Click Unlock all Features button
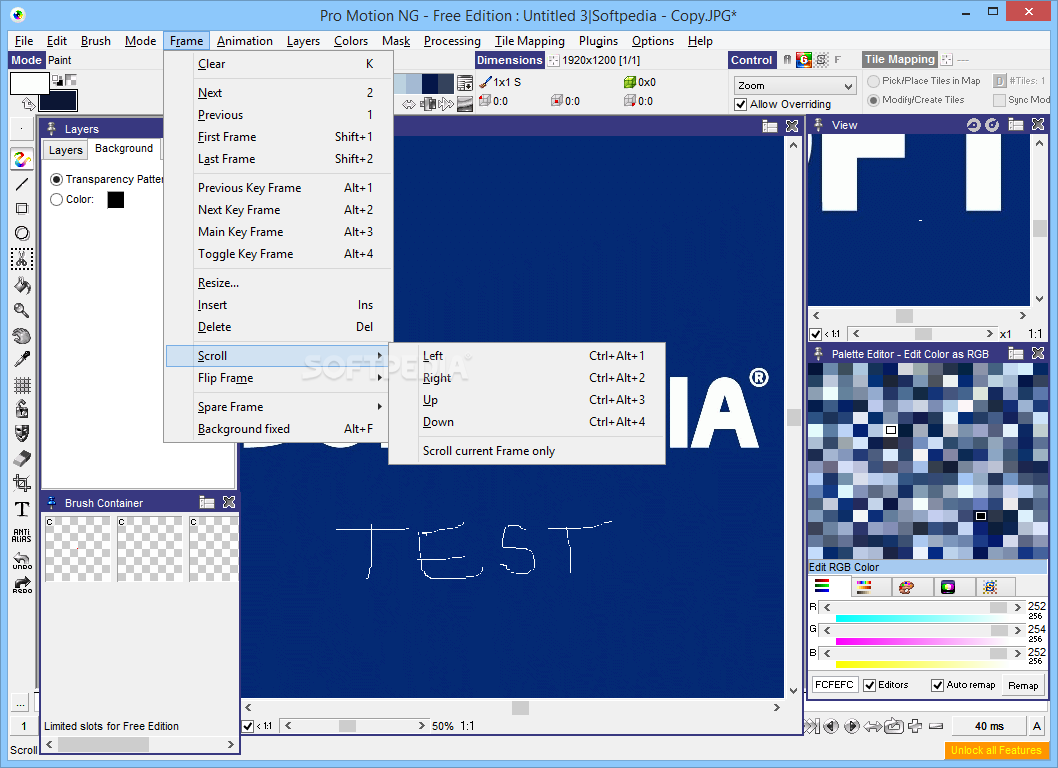The height and width of the screenshot is (768, 1058). click(x=996, y=750)
